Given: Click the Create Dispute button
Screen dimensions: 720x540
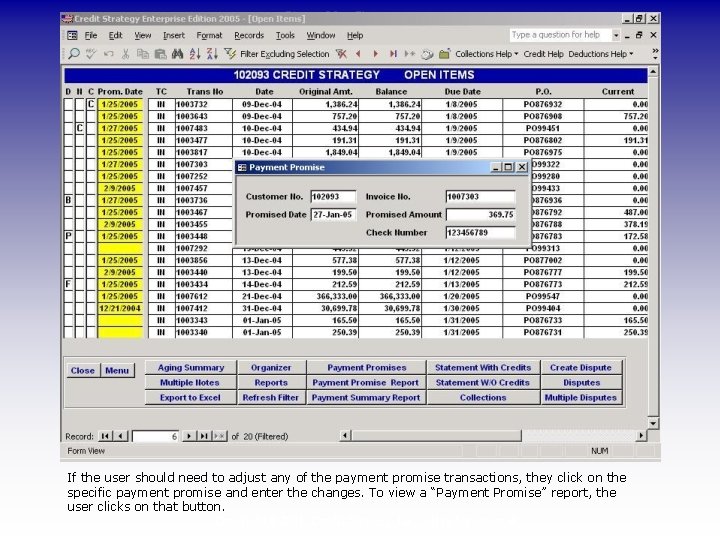Looking at the screenshot, I should (581, 367).
